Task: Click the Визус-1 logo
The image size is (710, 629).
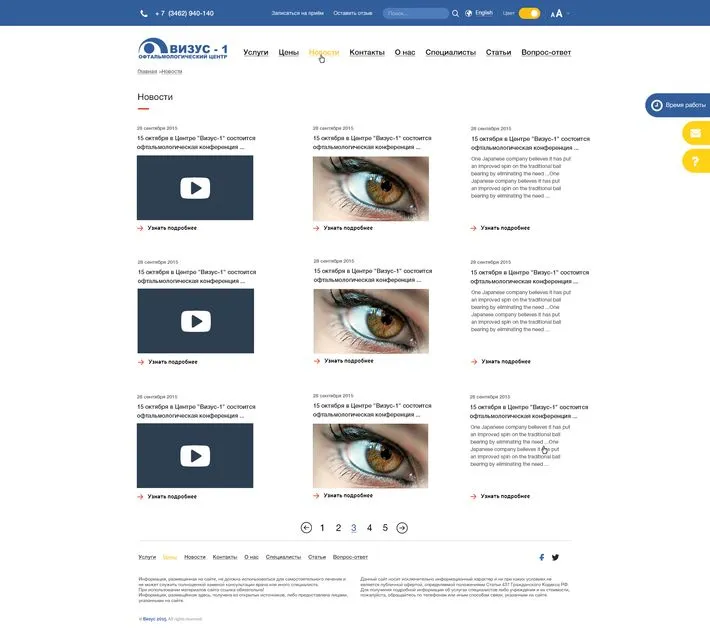Action: pyautogui.click(x=182, y=49)
